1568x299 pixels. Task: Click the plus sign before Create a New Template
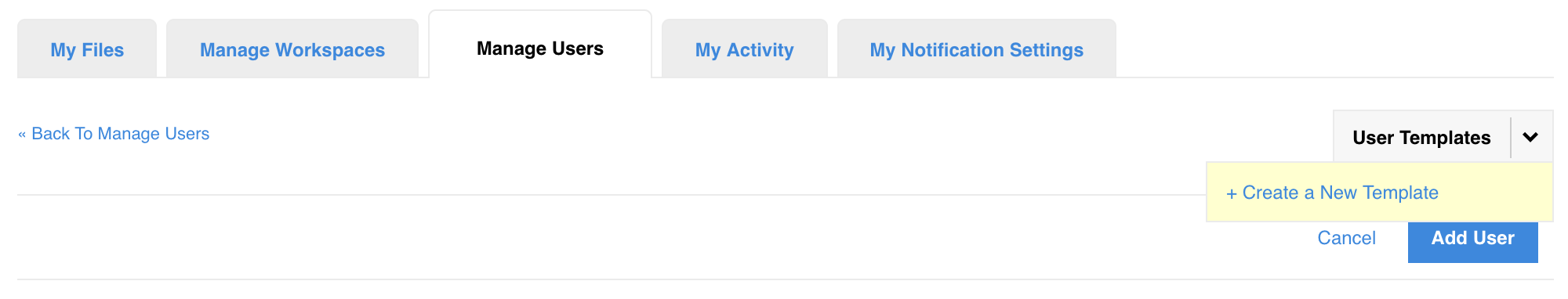click(1232, 193)
